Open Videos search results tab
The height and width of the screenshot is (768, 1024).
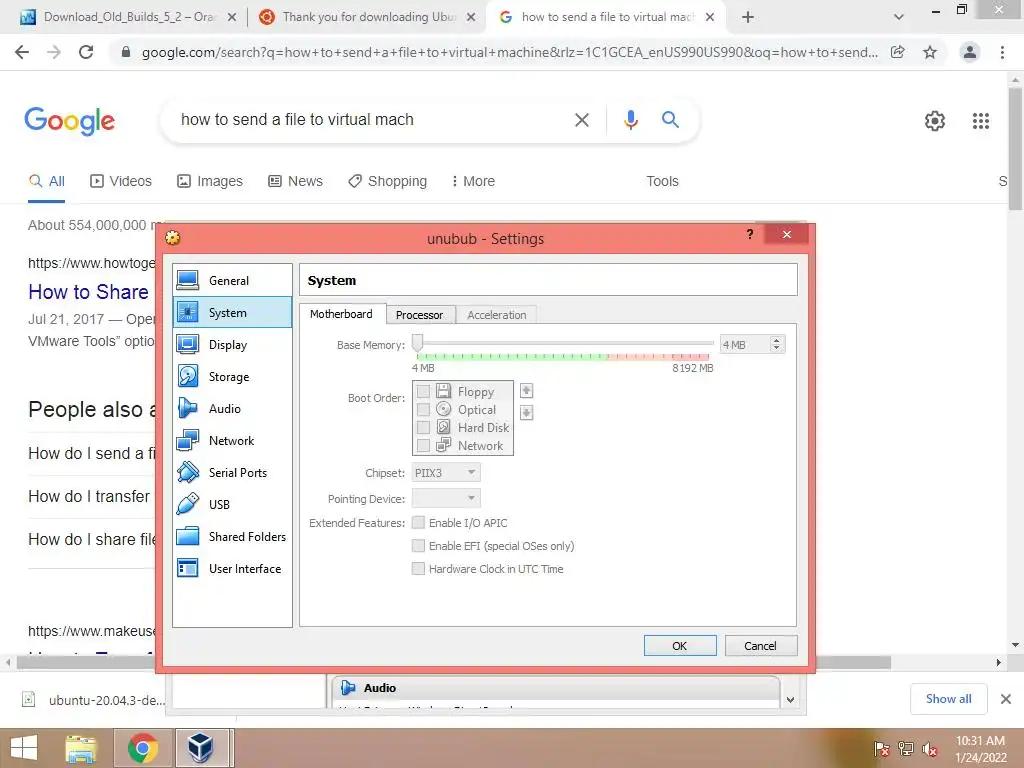click(x=121, y=181)
